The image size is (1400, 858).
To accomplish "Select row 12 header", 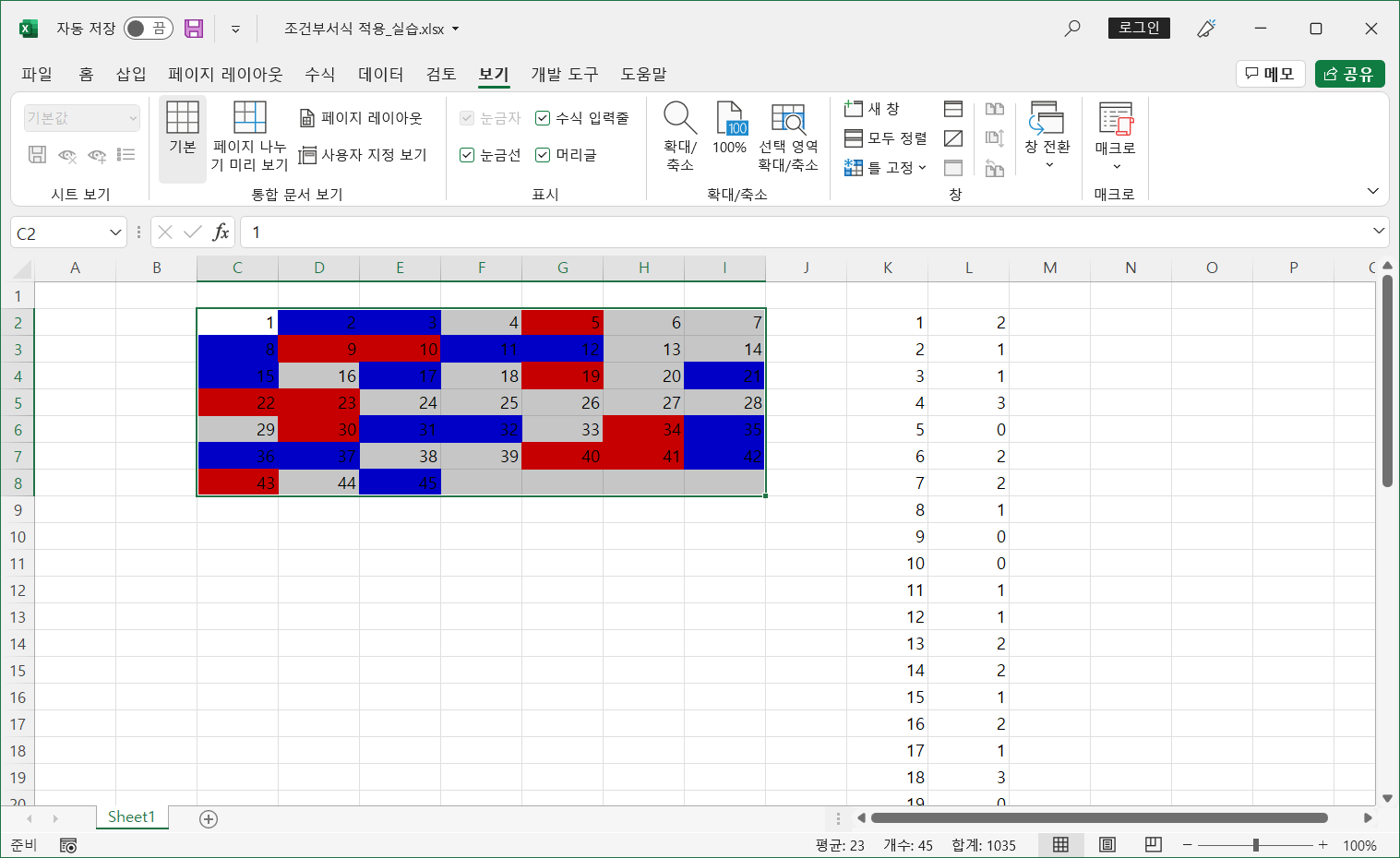I will (18, 590).
